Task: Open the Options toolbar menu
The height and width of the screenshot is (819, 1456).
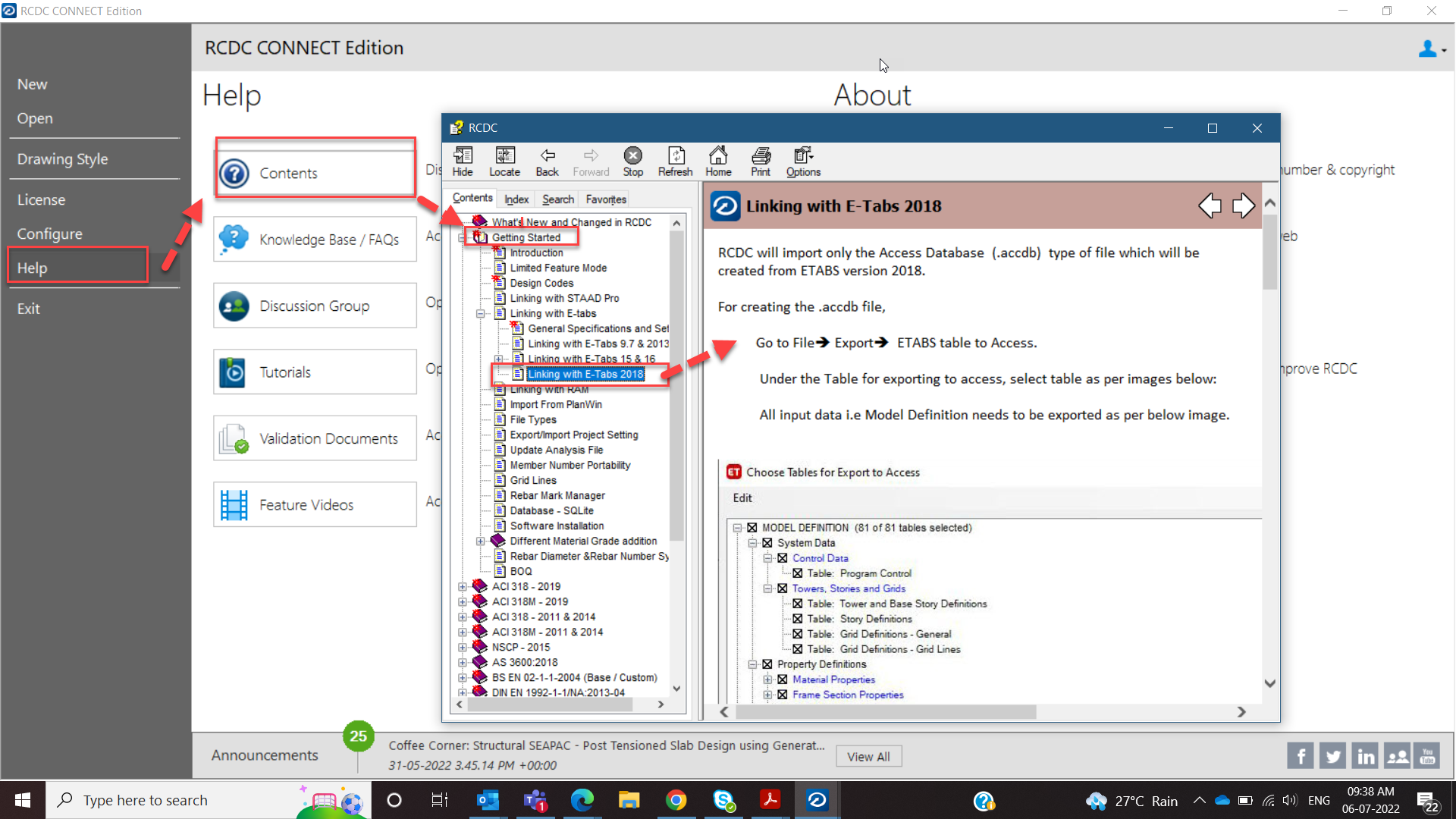Action: (x=803, y=162)
